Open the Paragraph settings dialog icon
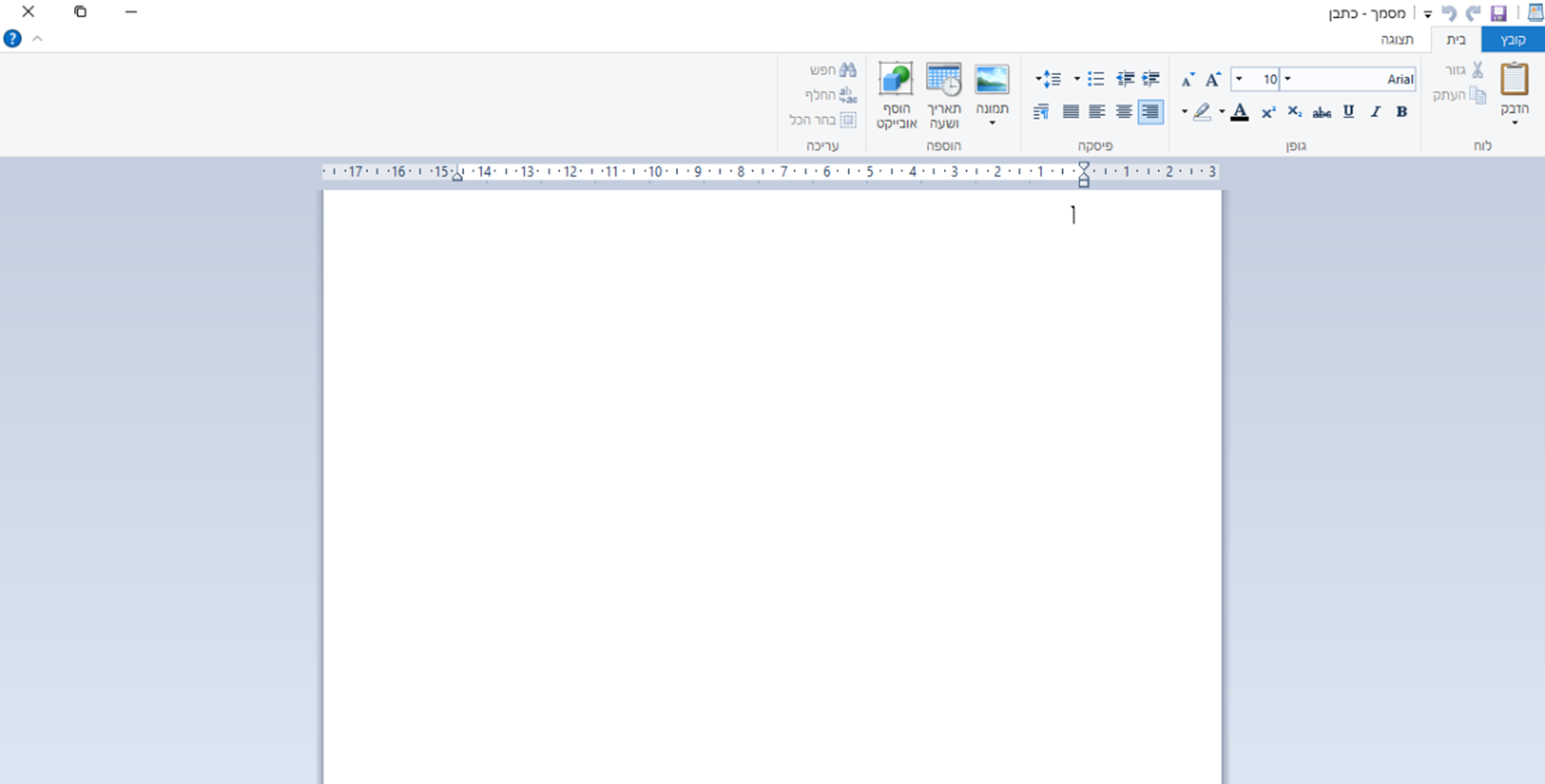 pos(1041,112)
